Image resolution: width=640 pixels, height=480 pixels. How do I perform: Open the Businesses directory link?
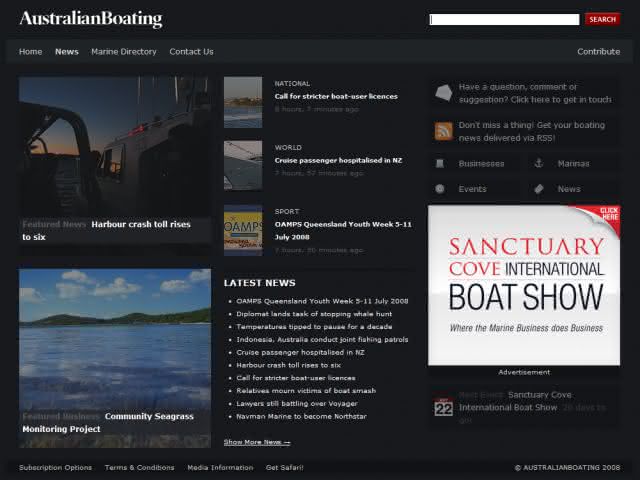pos(481,164)
